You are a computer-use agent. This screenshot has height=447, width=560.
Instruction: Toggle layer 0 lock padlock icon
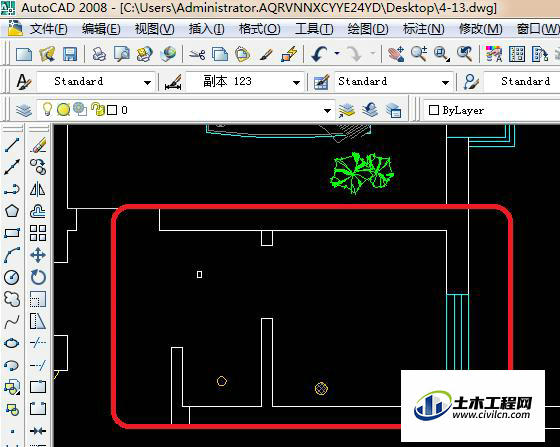98,109
